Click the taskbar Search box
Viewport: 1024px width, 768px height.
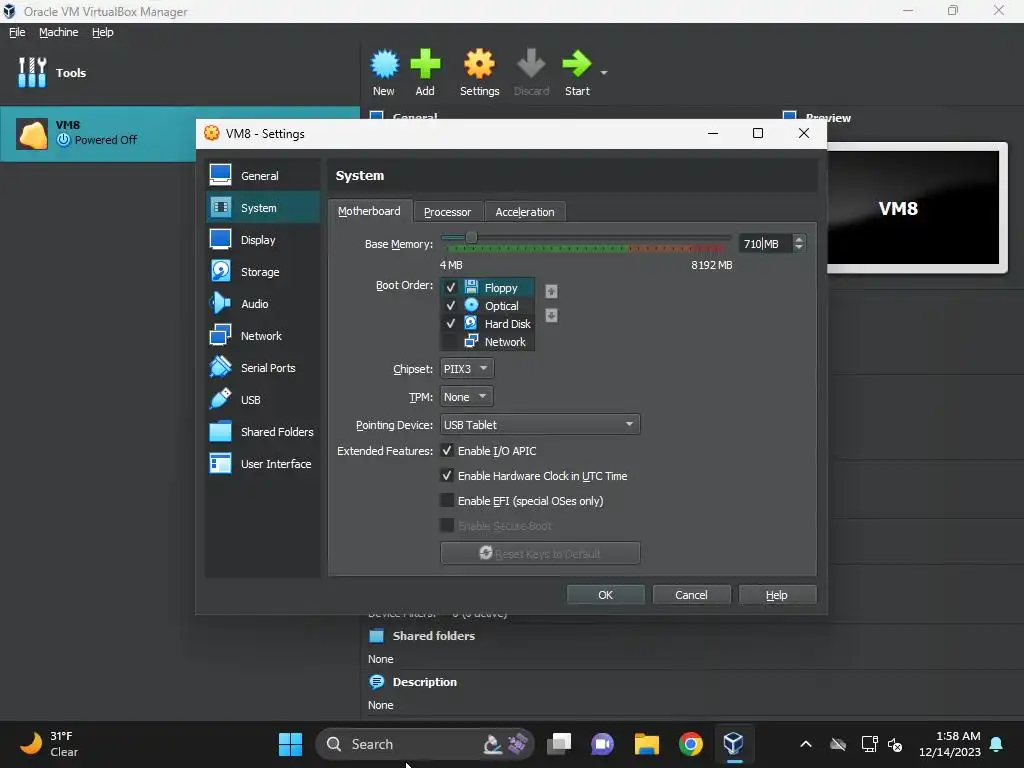424,744
